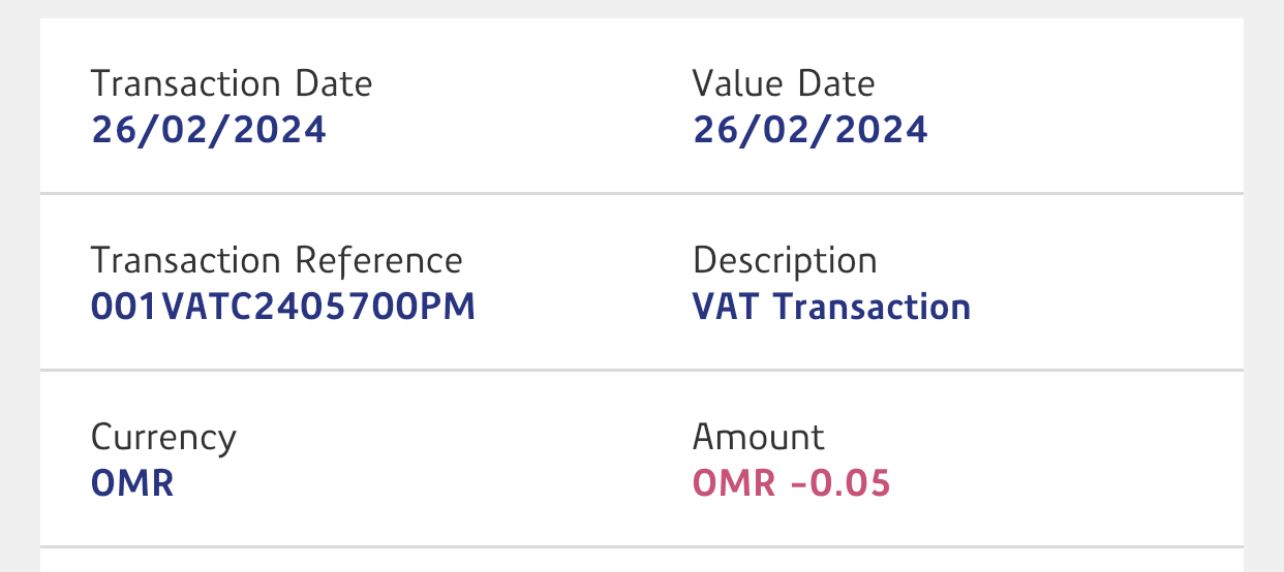
Task: Select the transaction date 26/02/2024 value
Action: coord(208,130)
